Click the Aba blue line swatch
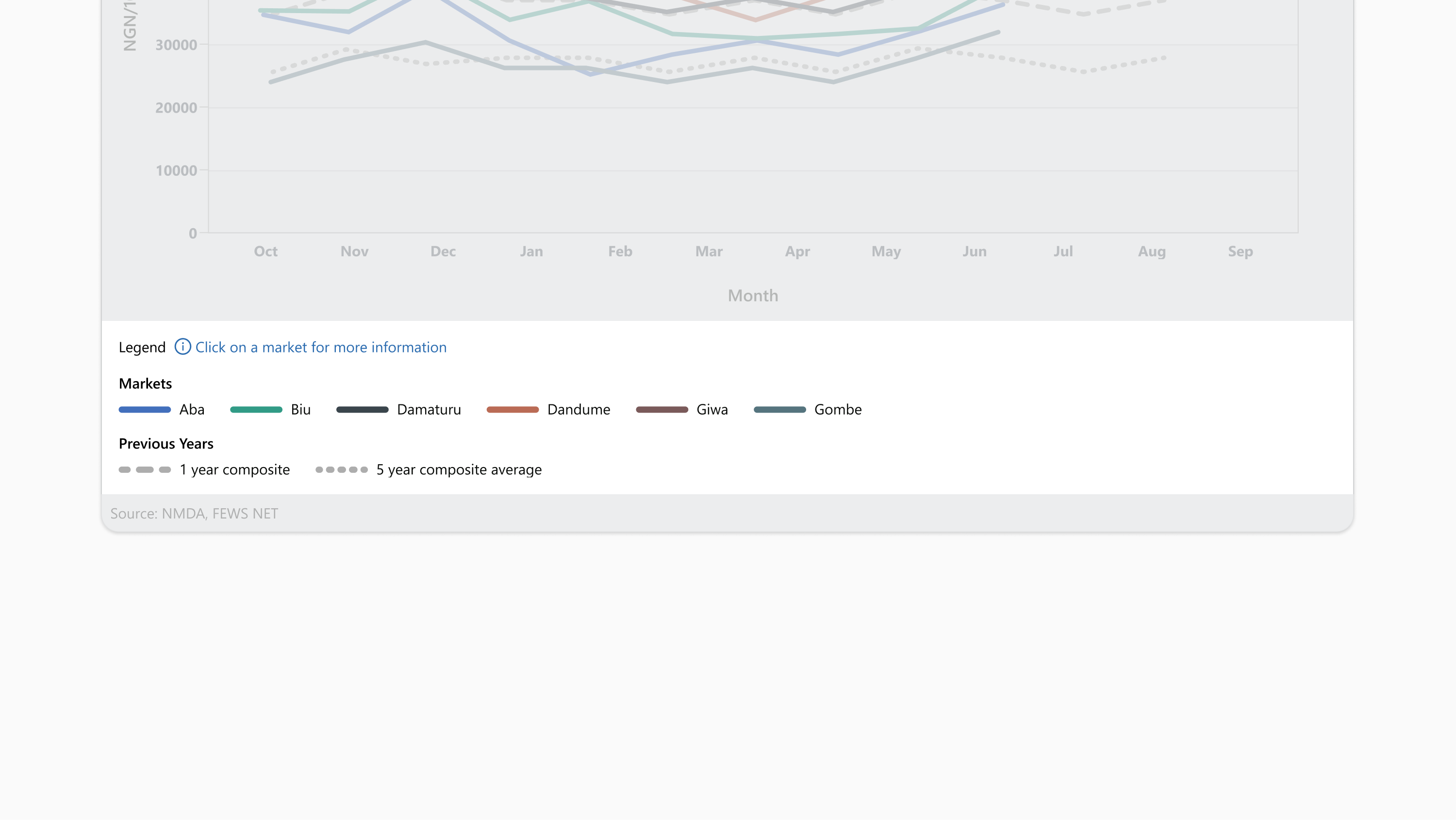This screenshot has width=1456, height=820. (x=145, y=409)
